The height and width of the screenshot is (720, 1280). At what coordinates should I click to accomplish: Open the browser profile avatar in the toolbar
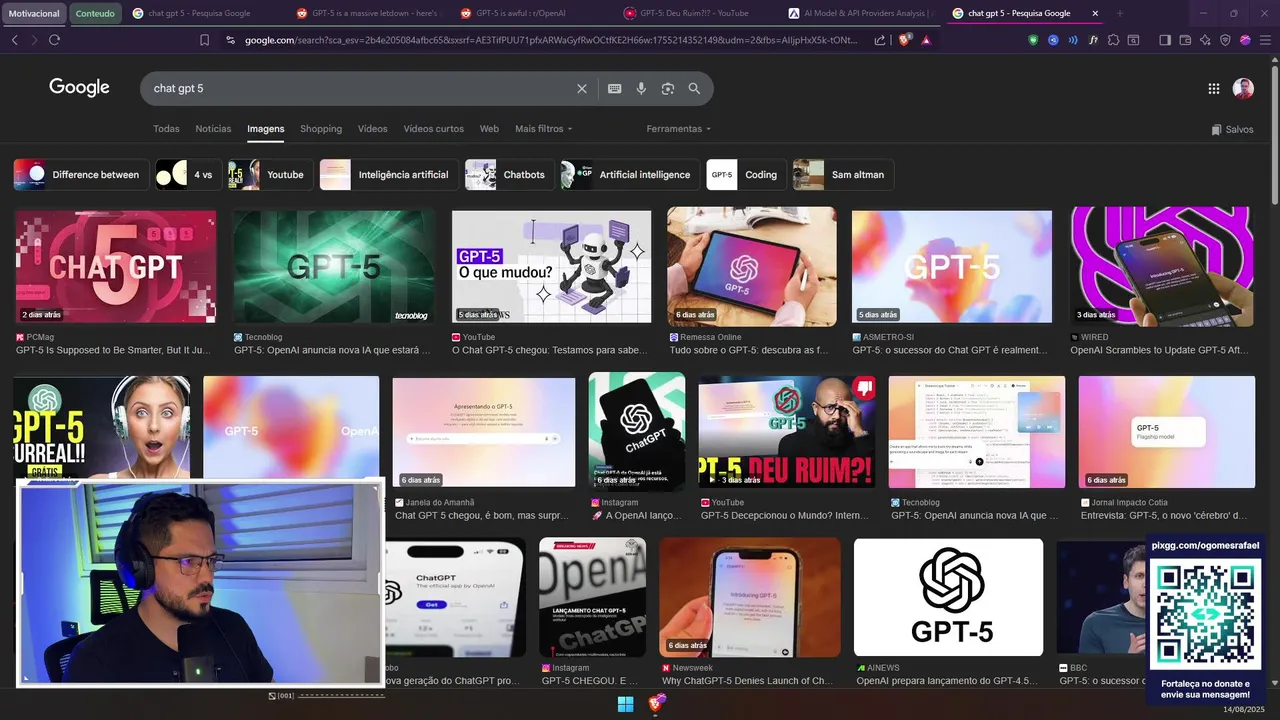[x=1245, y=40]
